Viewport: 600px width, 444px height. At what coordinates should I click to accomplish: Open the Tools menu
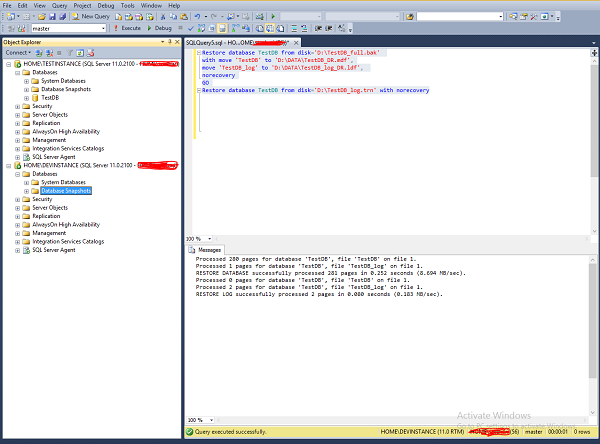pyautogui.click(x=127, y=5)
